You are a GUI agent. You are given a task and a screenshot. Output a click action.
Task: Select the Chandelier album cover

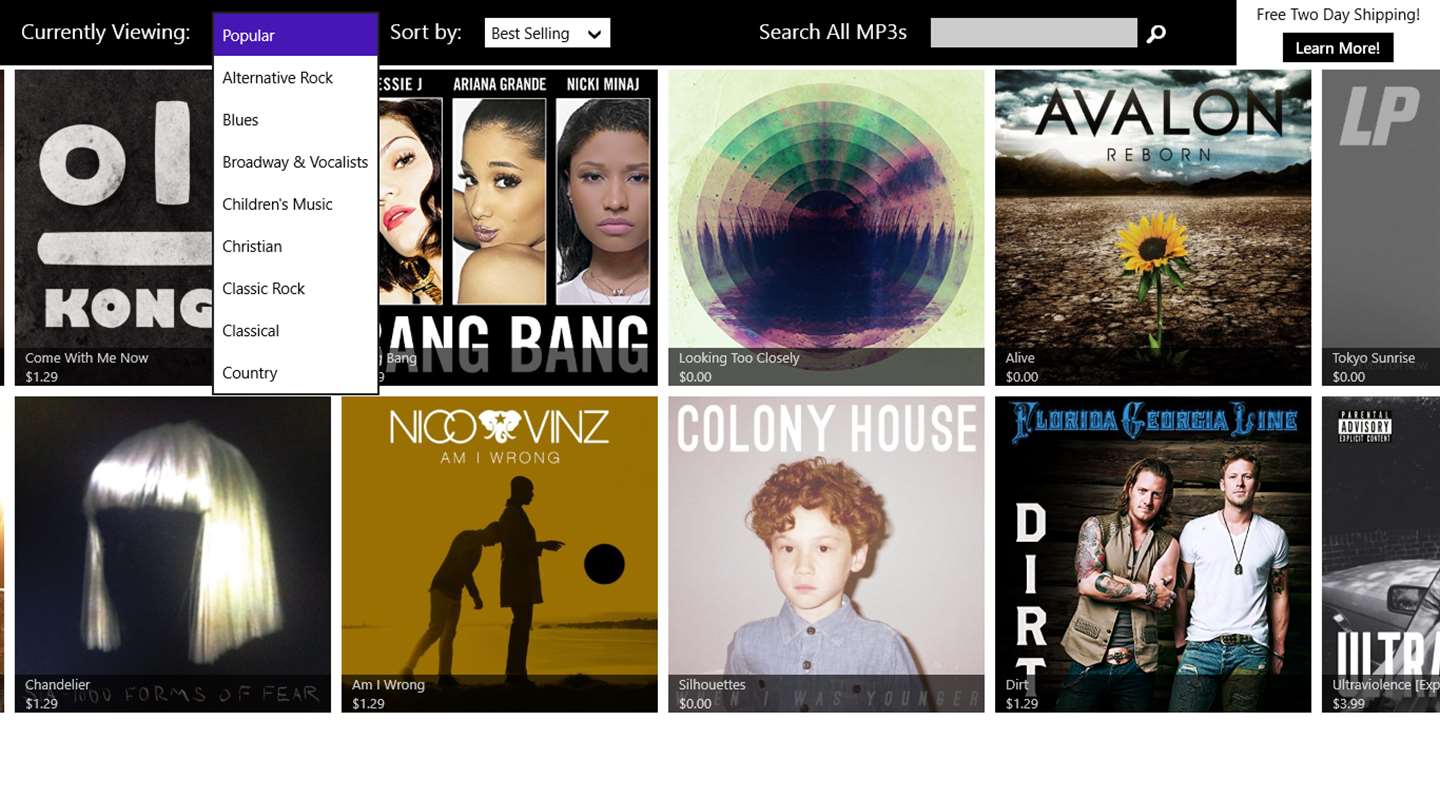click(x=173, y=554)
